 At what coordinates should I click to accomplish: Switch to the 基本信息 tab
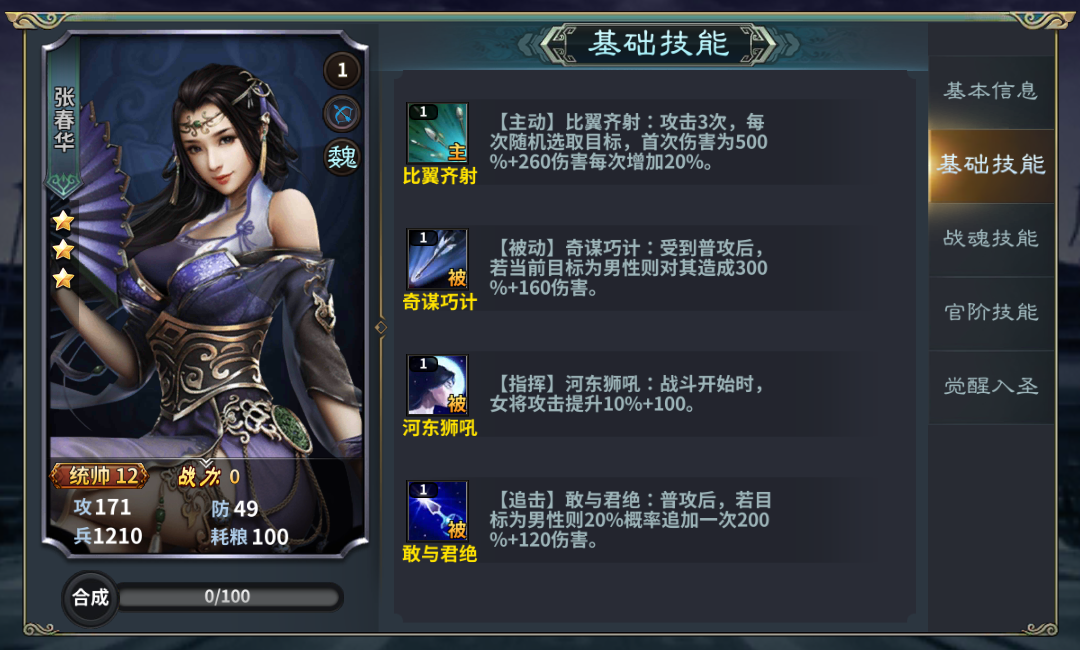pos(990,91)
